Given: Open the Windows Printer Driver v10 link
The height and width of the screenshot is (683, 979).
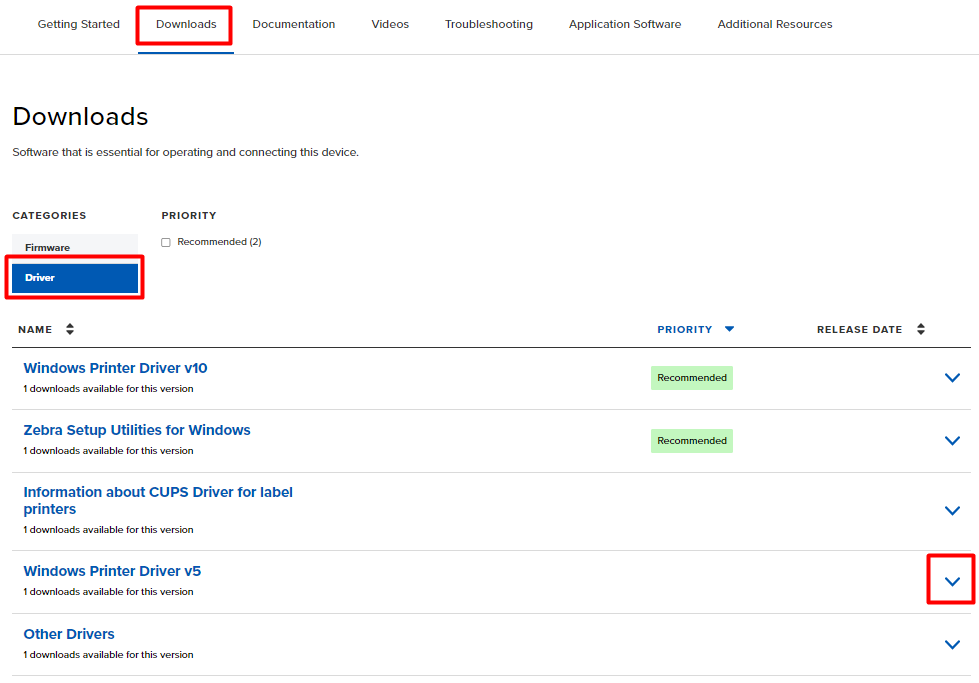Looking at the screenshot, I should 115,368.
